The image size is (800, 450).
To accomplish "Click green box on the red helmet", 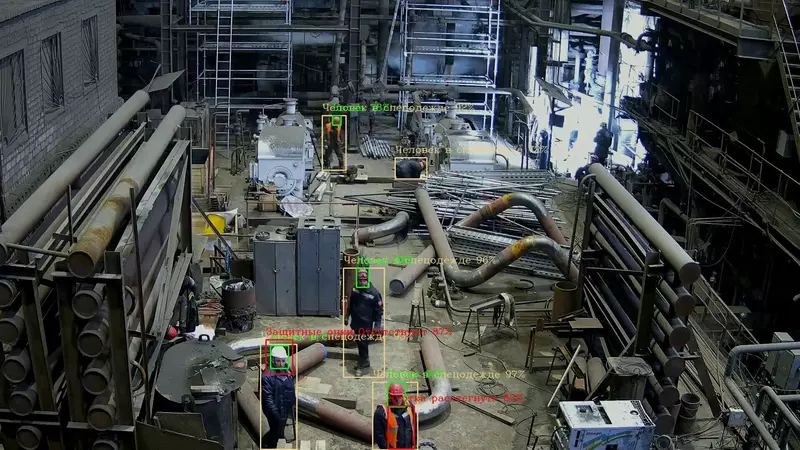I will pyautogui.click(x=396, y=391).
